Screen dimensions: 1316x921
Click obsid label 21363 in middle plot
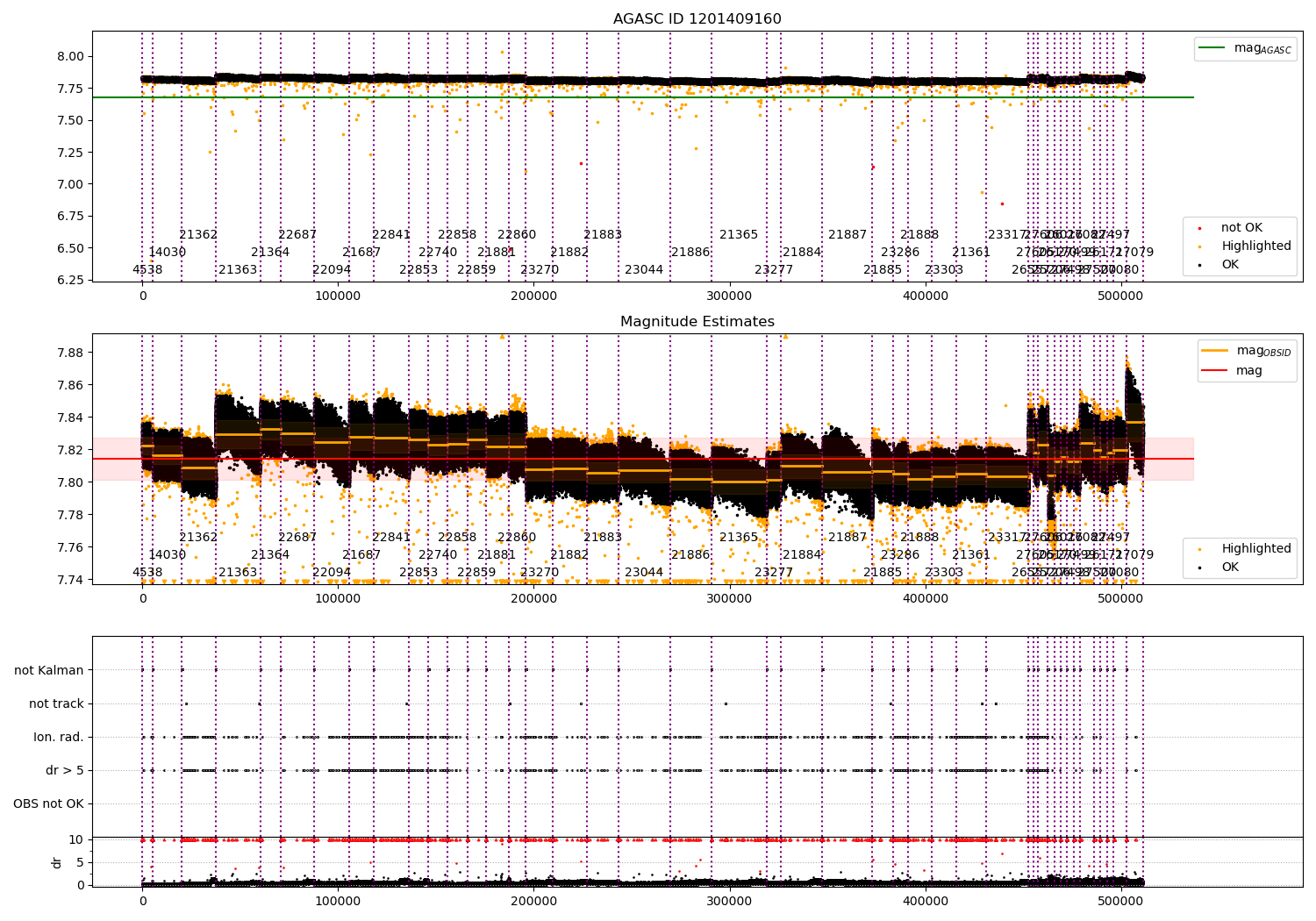click(x=238, y=573)
